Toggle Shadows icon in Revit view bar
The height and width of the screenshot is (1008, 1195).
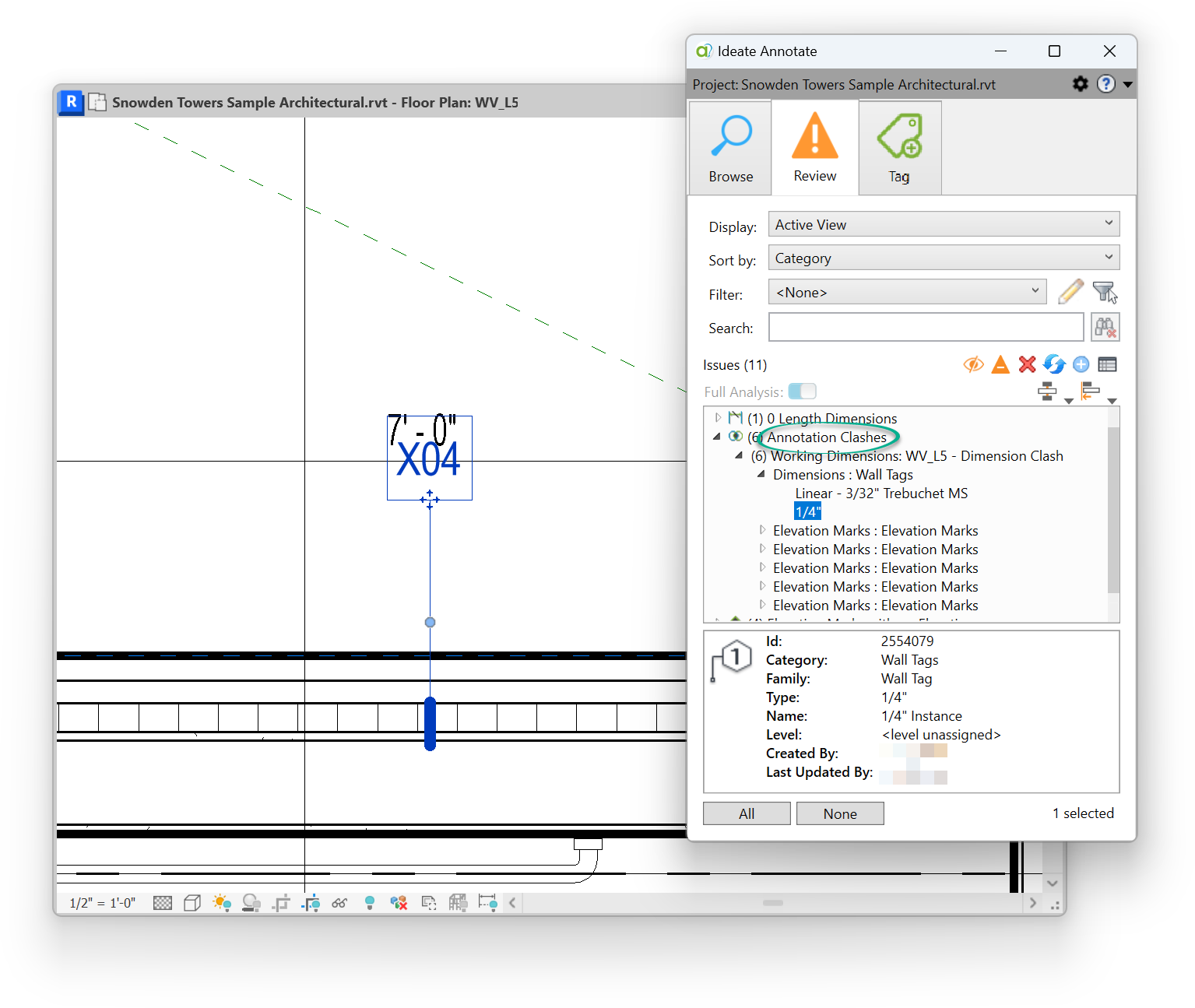click(251, 903)
